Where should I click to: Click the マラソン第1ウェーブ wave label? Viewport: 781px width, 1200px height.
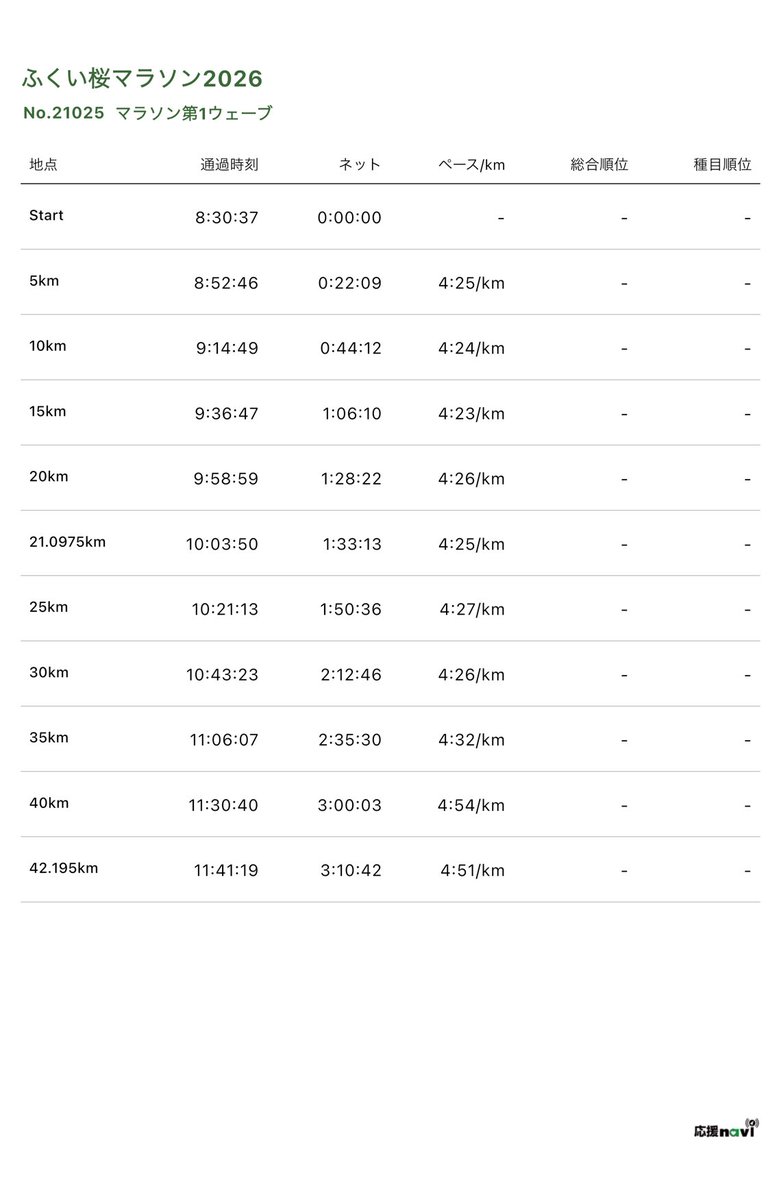(194, 114)
